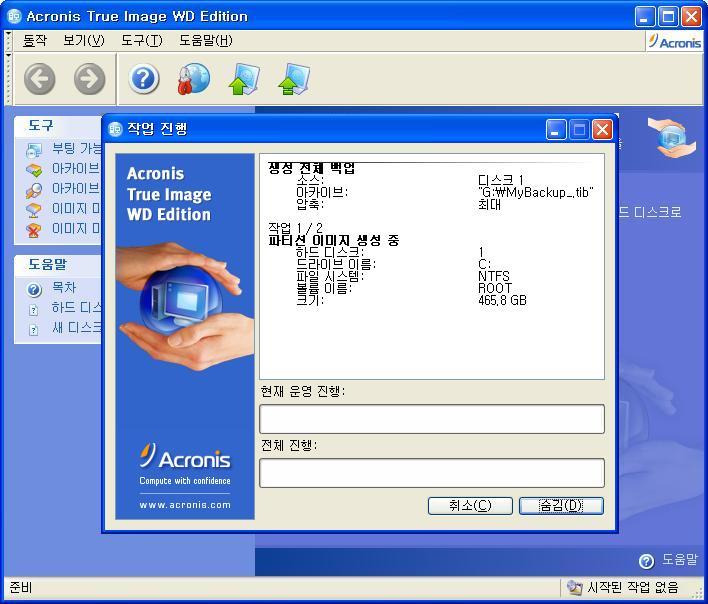Click the status bar tasks icon
The height and width of the screenshot is (604, 708).
coord(574,587)
